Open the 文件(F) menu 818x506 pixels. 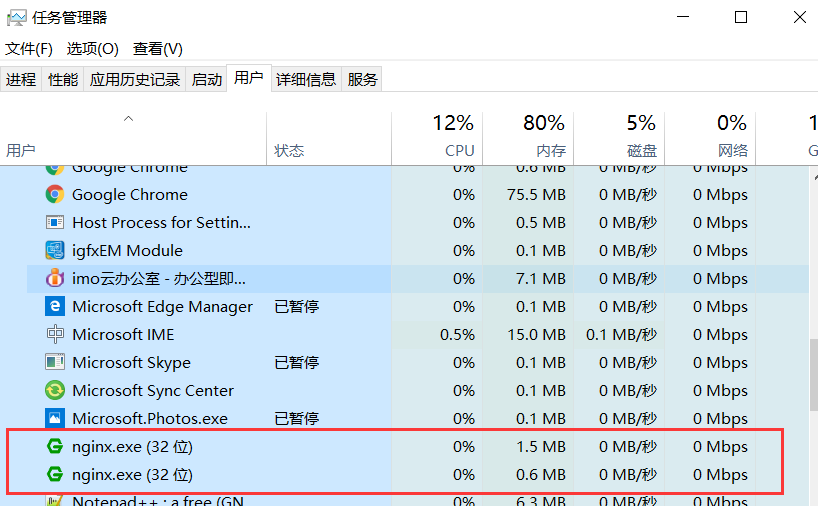pos(29,49)
